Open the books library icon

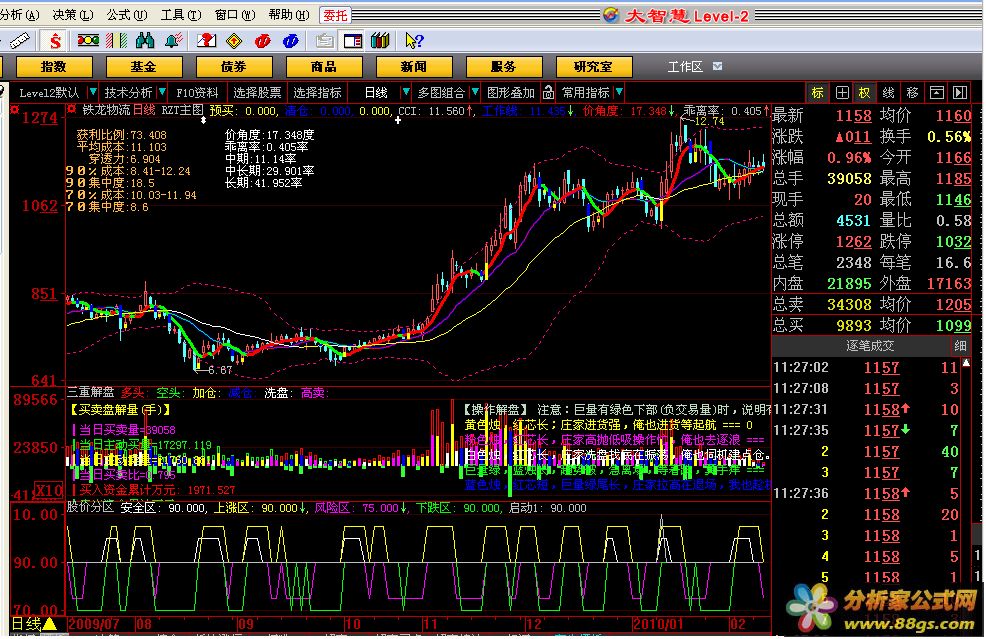coord(380,41)
